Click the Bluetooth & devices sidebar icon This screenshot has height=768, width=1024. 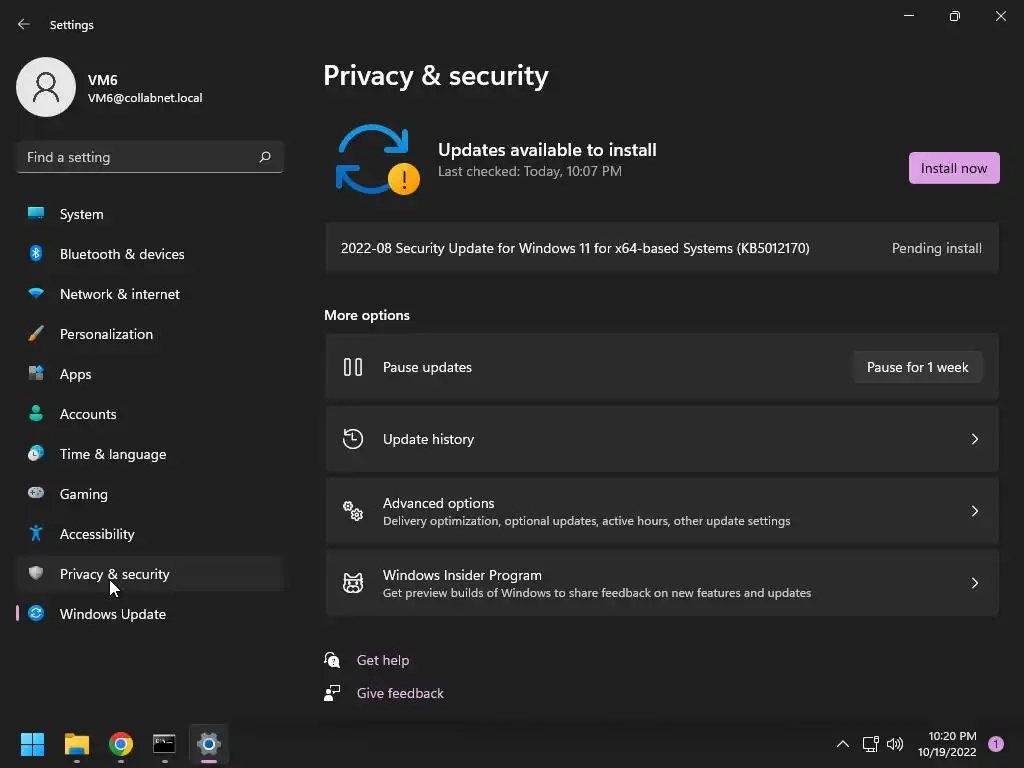(36, 254)
